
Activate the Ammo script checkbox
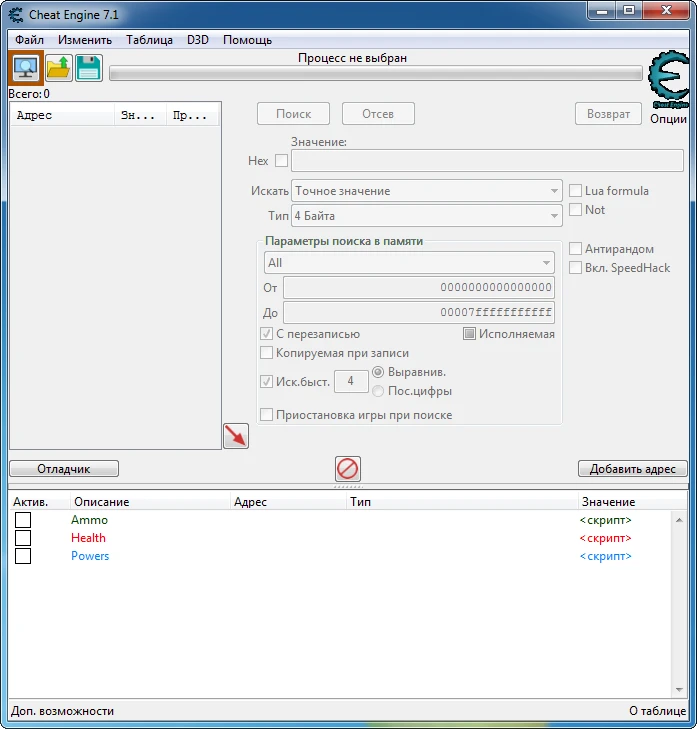tap(23, 520)
